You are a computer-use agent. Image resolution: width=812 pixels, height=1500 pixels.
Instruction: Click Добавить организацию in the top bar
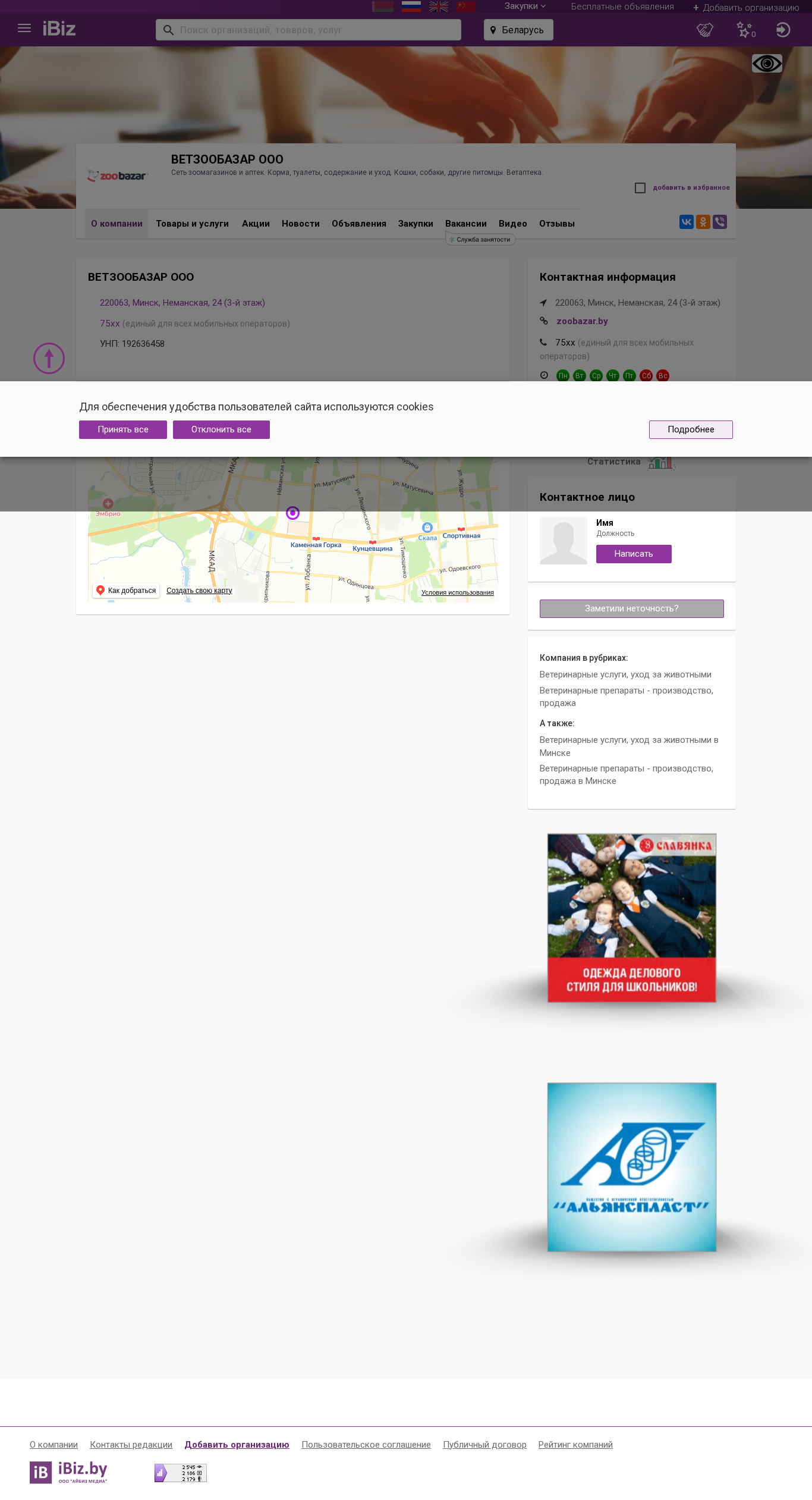tap(746, 8)
